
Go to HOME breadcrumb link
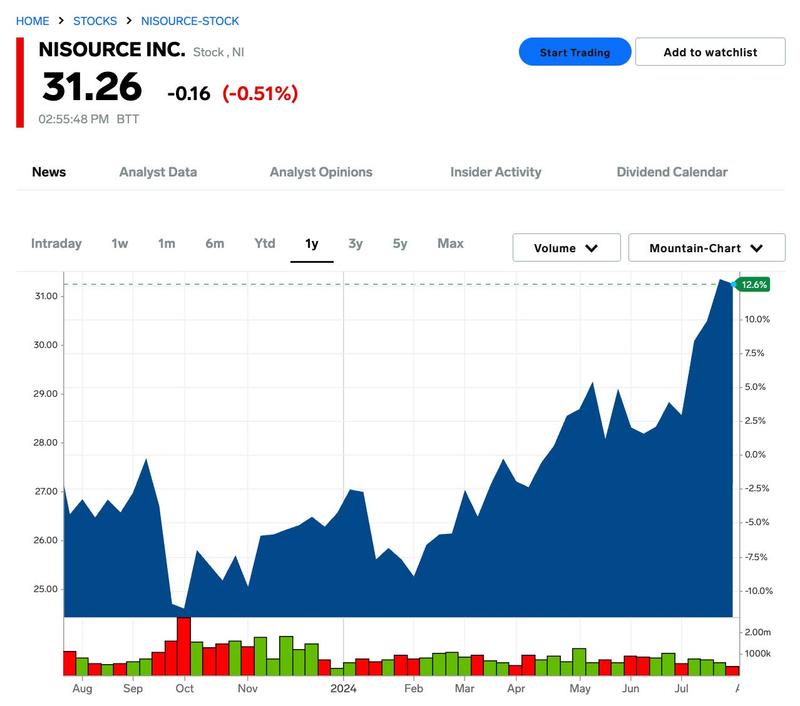click(33, 21)
